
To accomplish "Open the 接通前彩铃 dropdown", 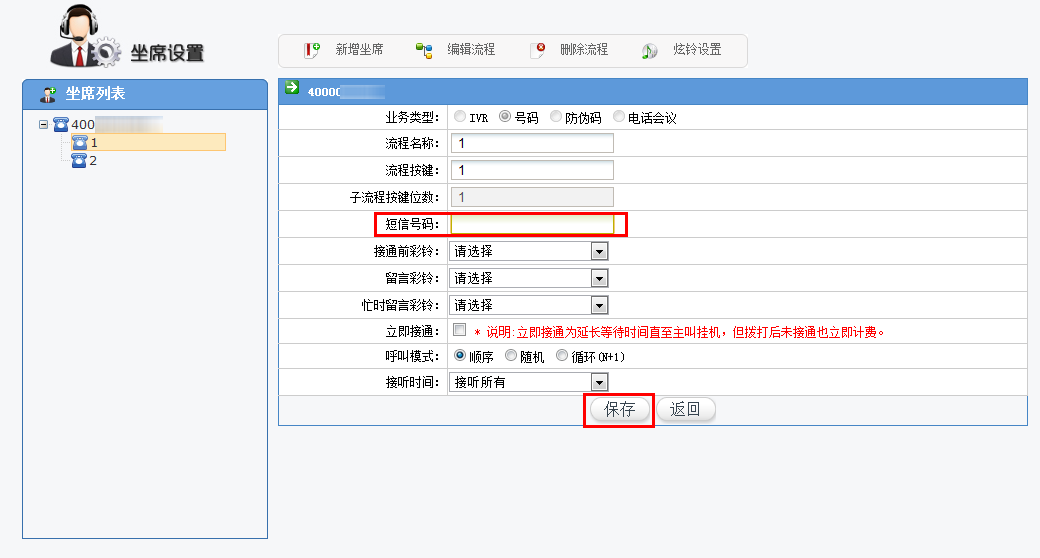I will tap(599, 251).
